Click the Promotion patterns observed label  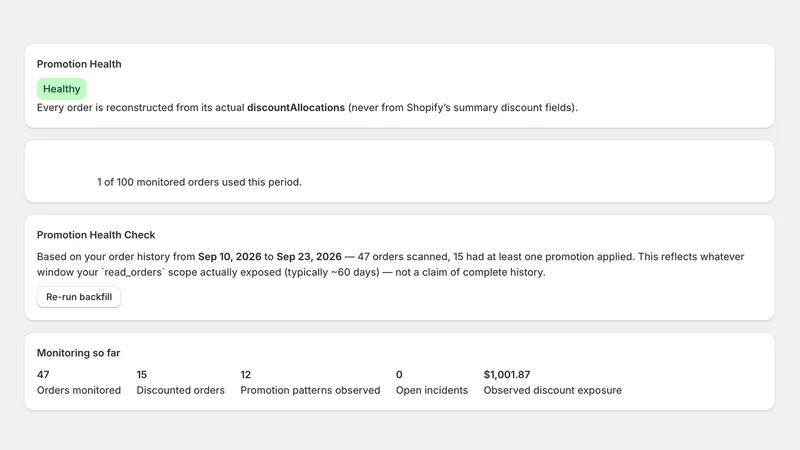point(310,390)
